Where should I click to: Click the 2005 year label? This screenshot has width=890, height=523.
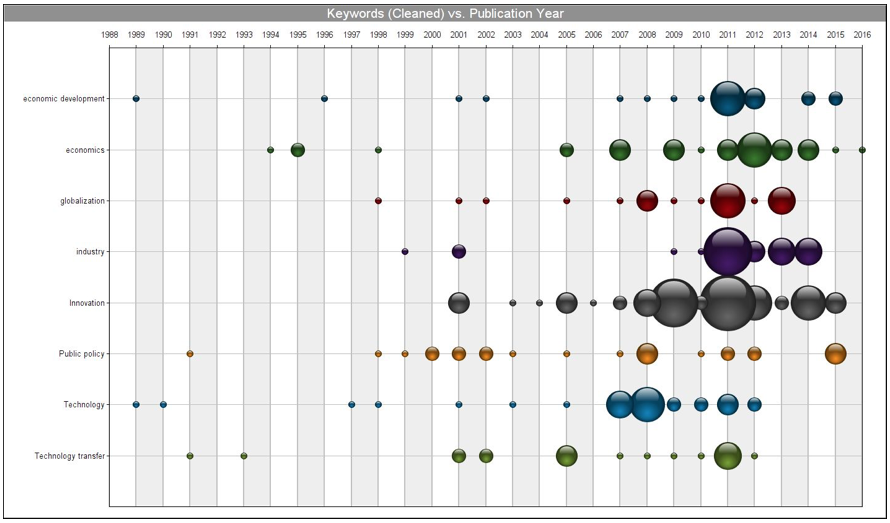point(566,35)
